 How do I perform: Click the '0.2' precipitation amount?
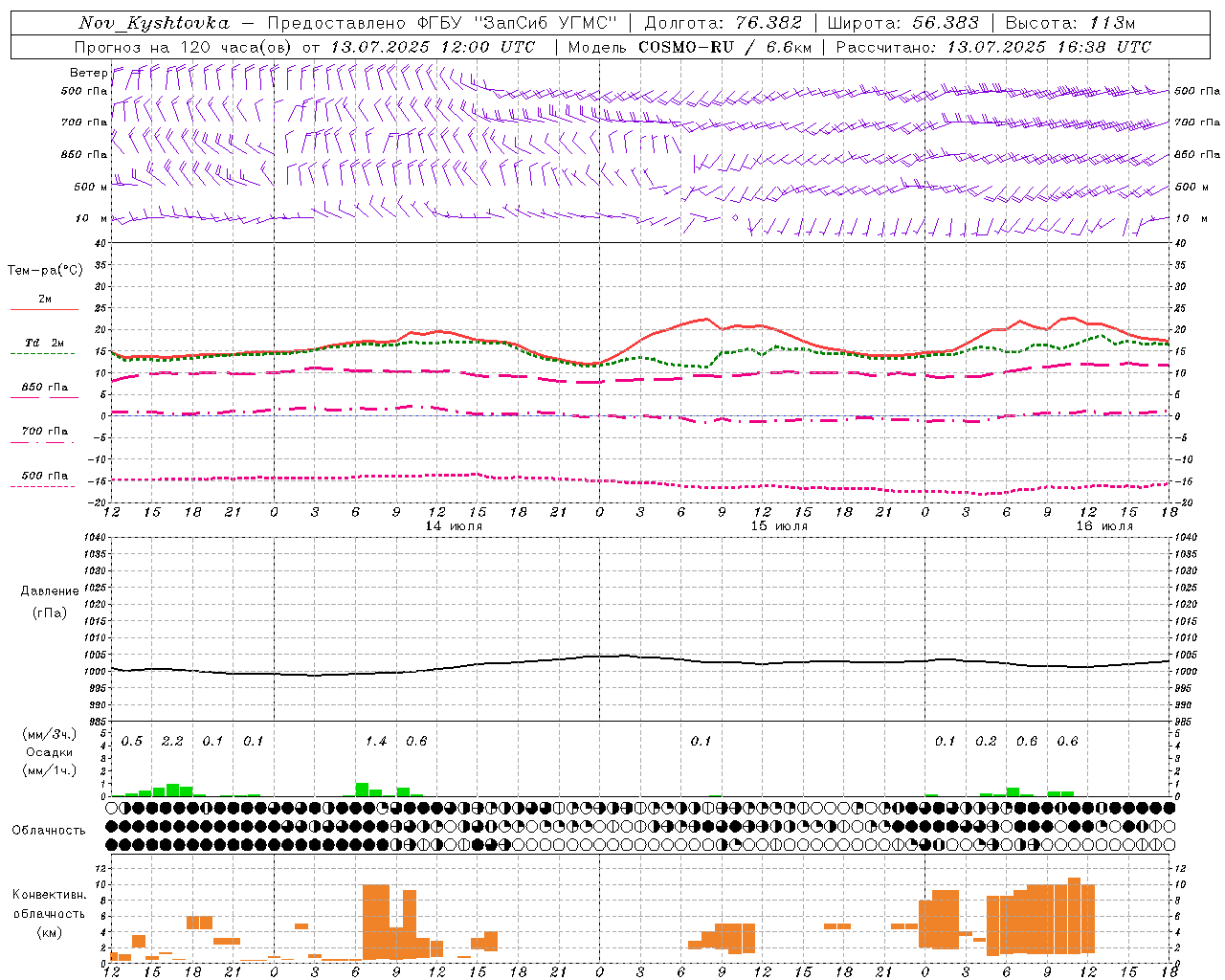click(986, 741)
